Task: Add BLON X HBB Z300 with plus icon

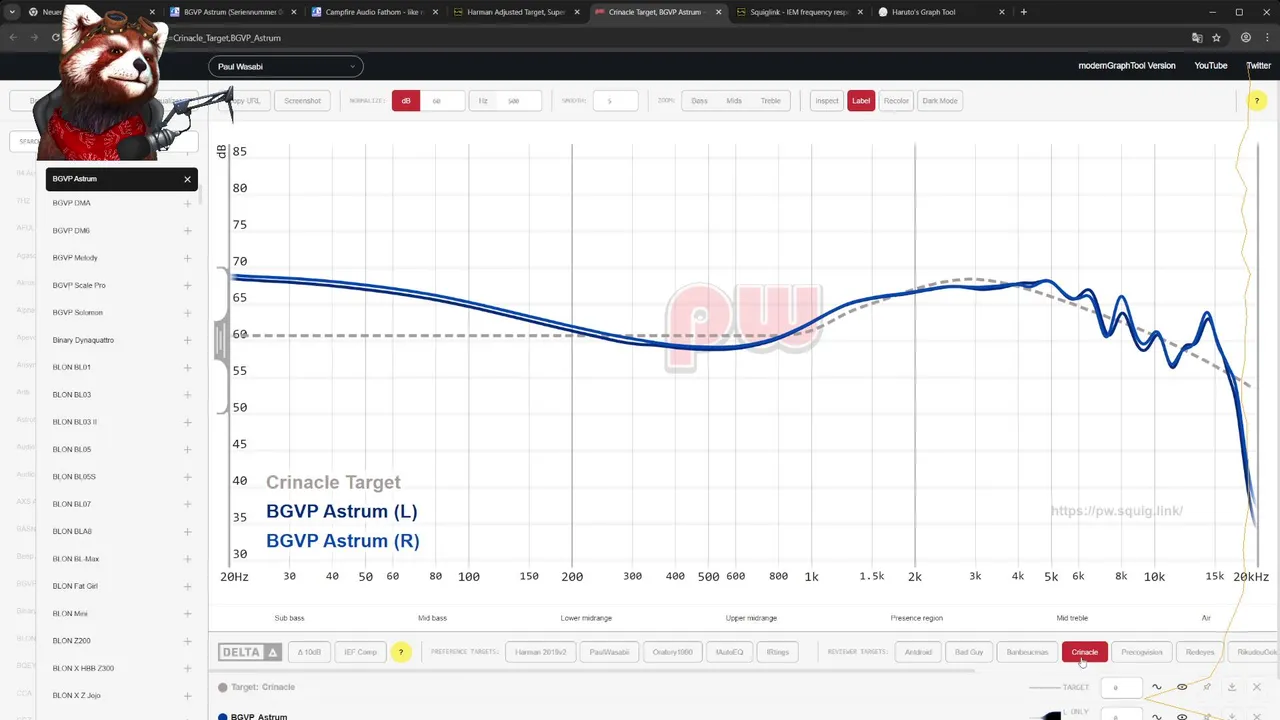Action: [x=187, y=668]
